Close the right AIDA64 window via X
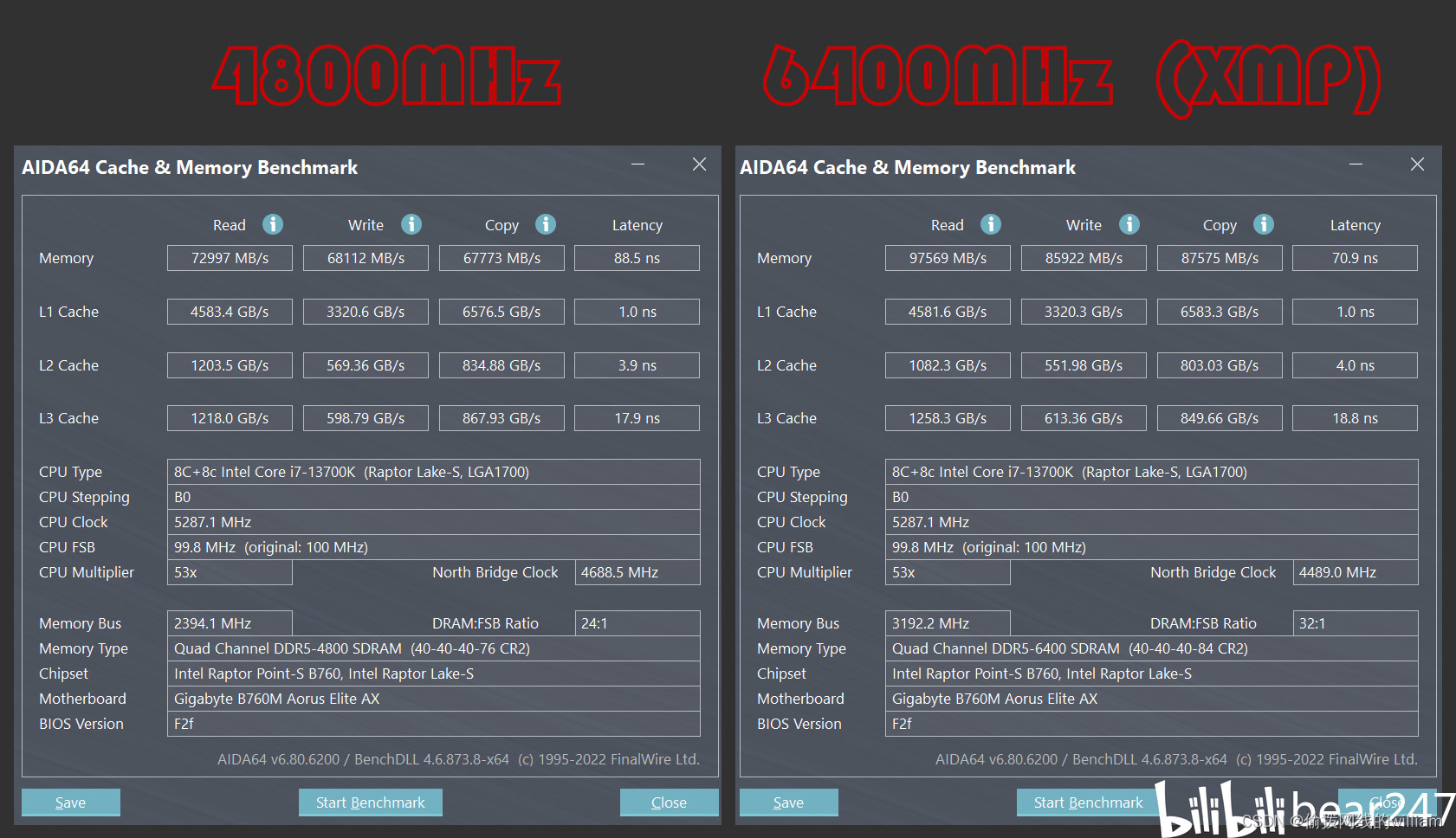Image resolution: width=1456 pixels, height=838 pixels. [1418, 164]
